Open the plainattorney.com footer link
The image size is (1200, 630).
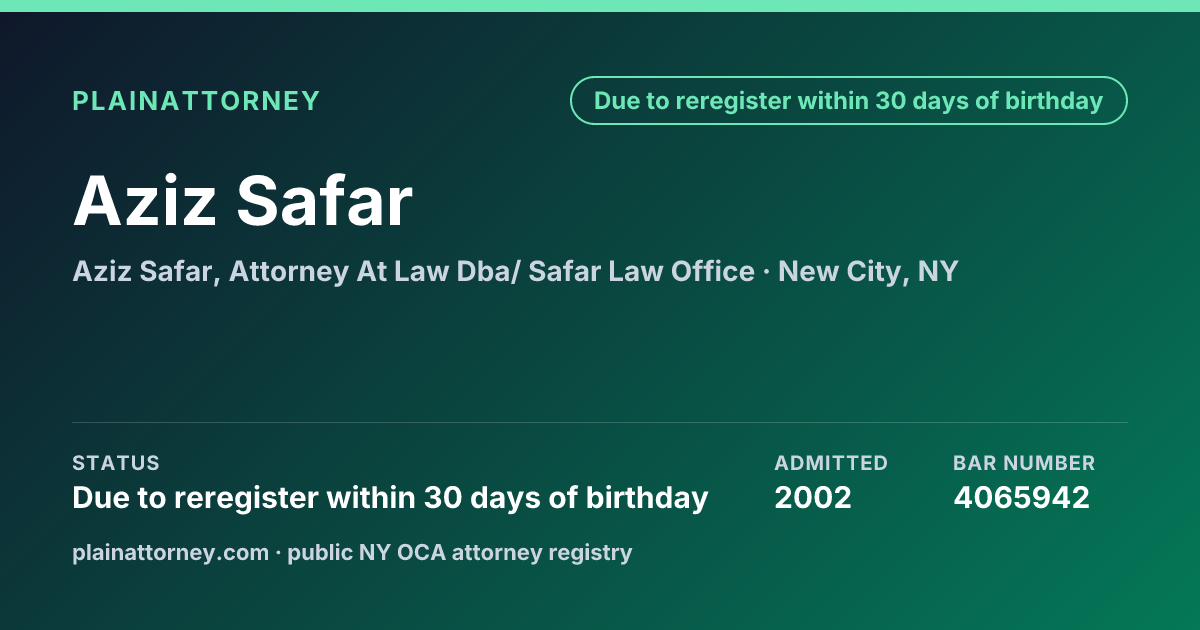point(171,552)
